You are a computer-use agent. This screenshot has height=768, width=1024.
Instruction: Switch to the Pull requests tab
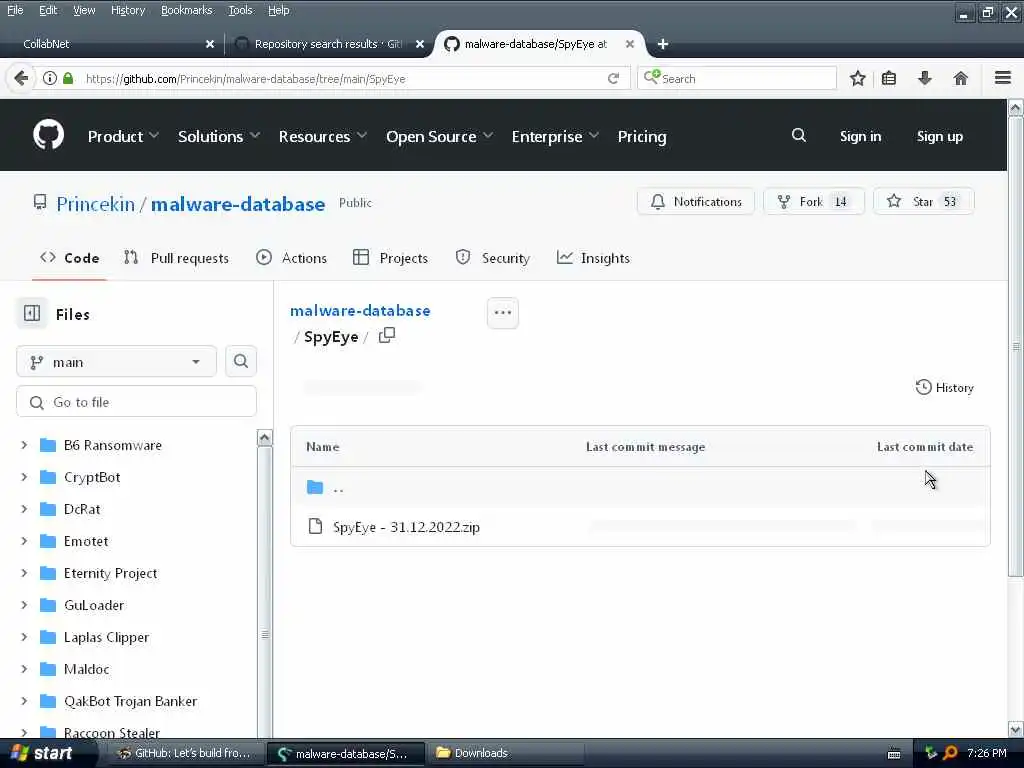176,258
